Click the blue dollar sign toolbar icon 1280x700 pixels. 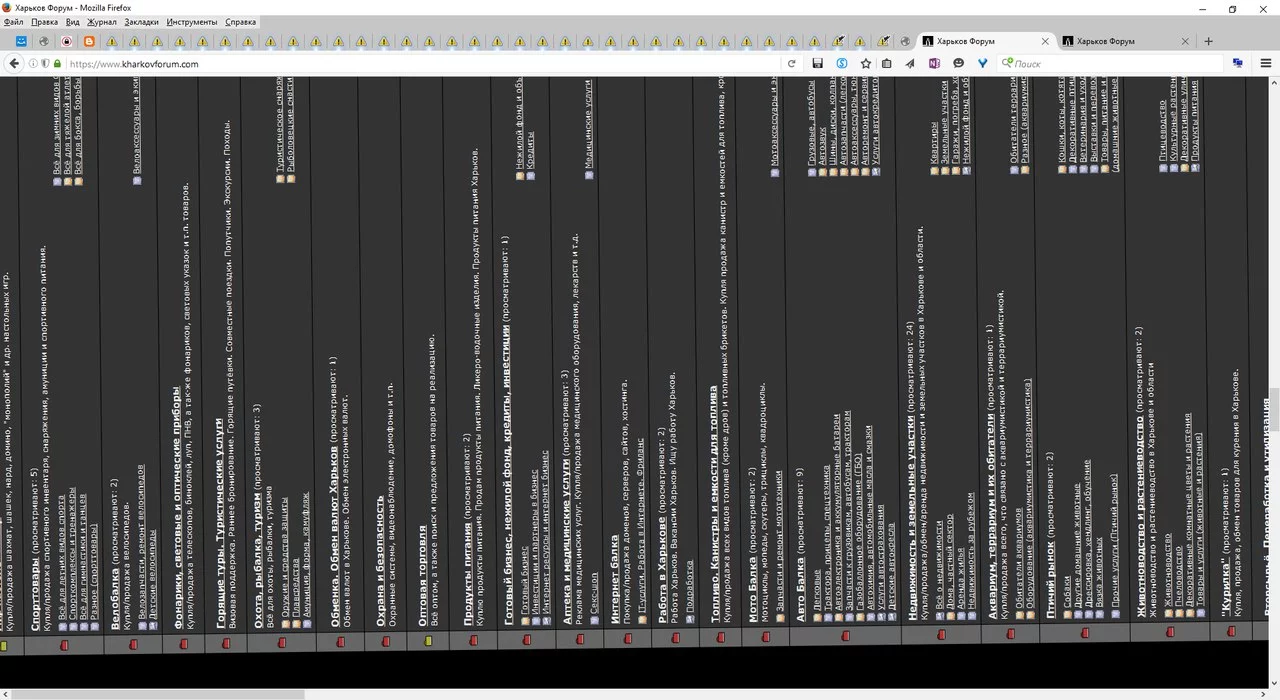point(842,63)
